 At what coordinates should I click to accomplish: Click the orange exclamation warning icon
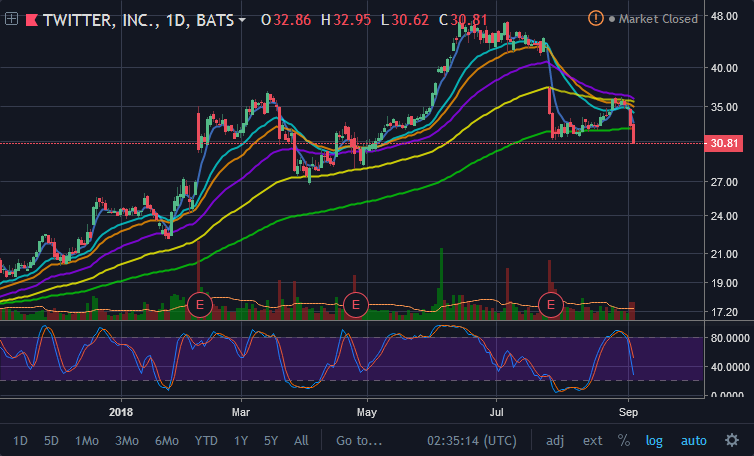595,19
